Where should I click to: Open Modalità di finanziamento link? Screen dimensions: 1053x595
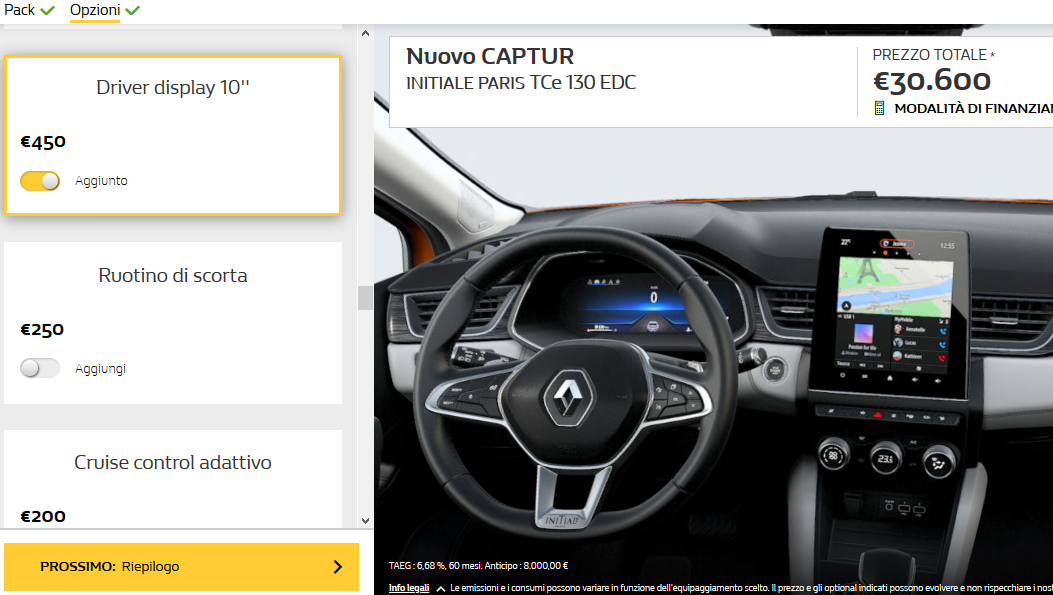click(x=973, y=108)
